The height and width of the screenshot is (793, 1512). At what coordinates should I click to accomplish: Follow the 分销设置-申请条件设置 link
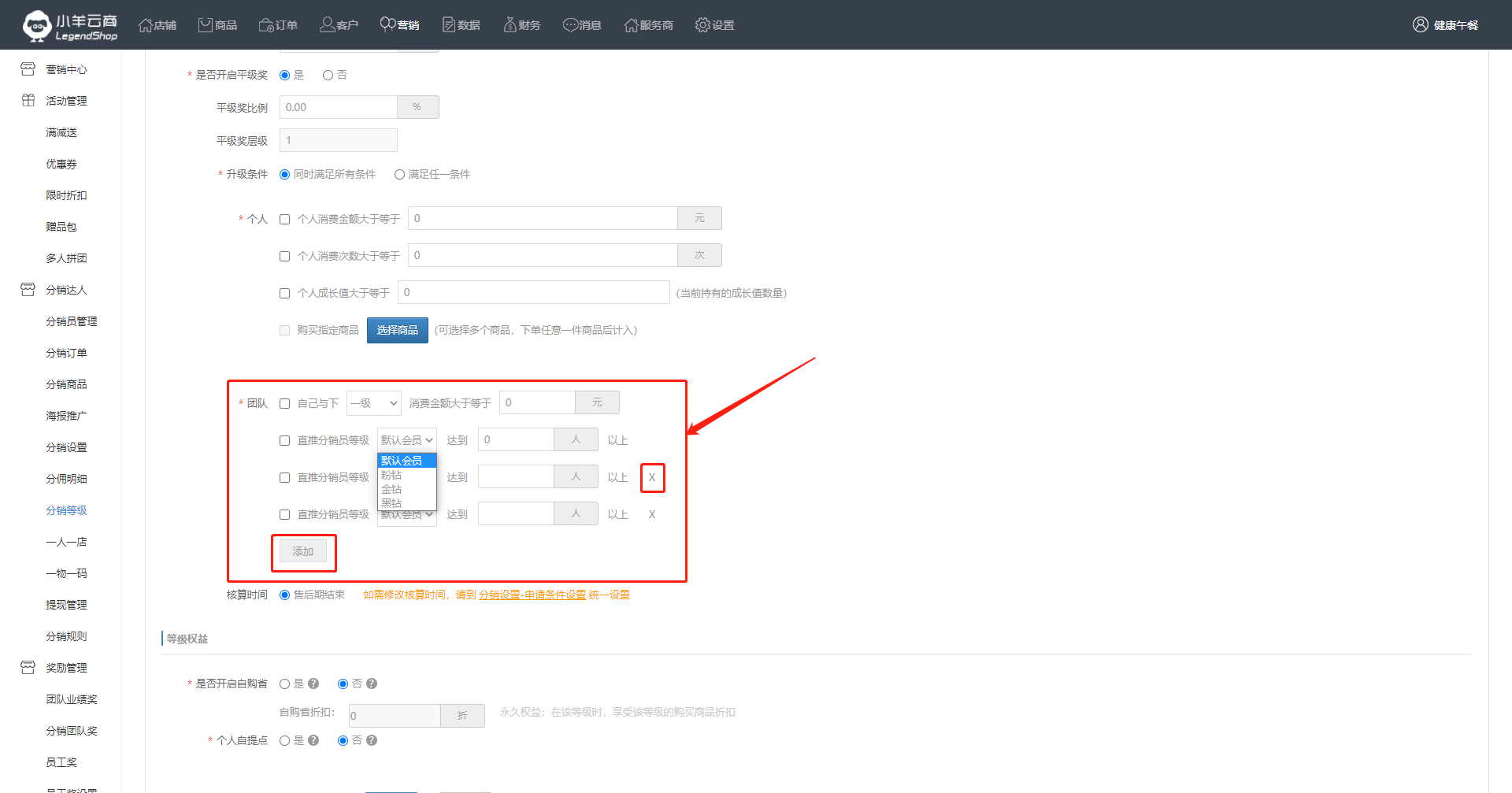532,595
